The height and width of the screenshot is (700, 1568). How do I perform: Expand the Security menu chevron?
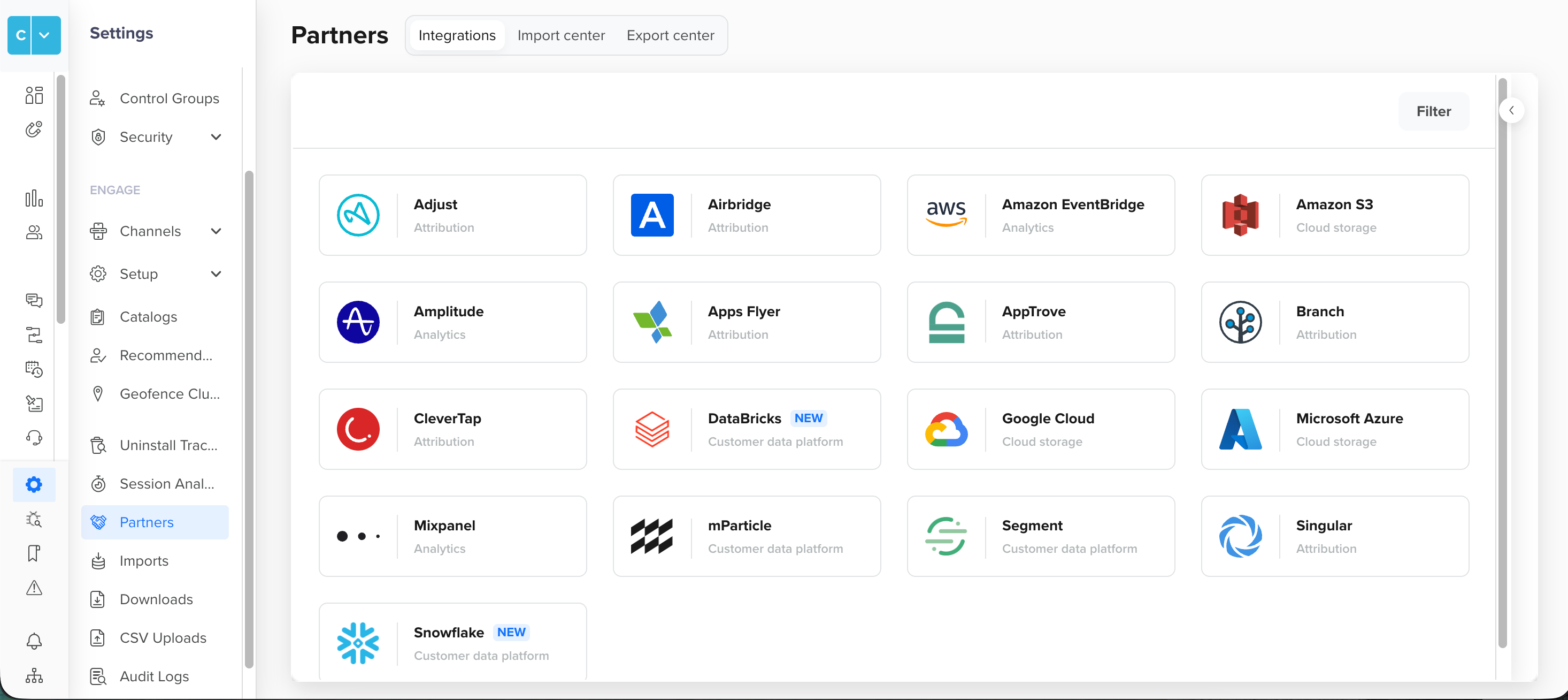216,137
